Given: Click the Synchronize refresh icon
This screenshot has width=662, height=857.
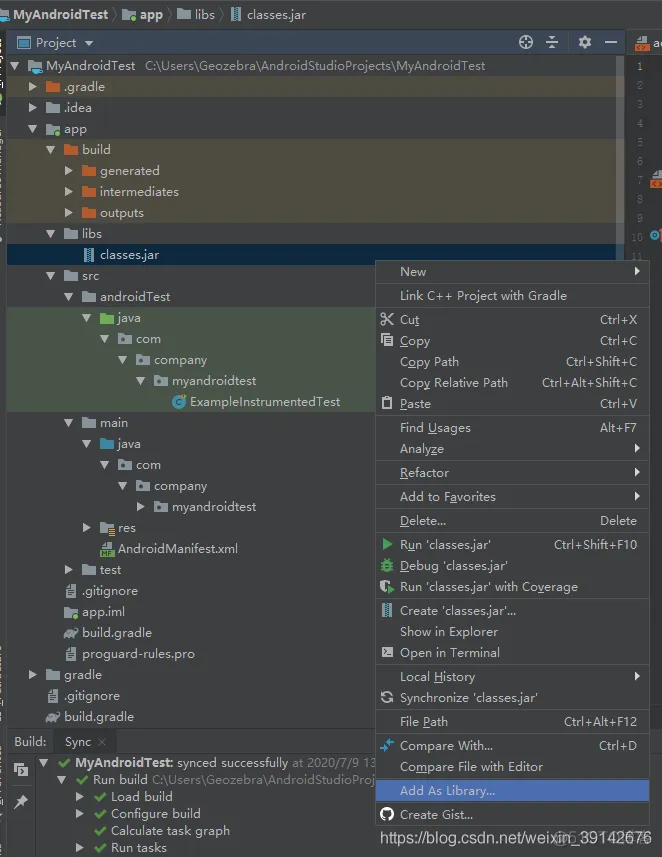Looking at the screenshot, I should point(386,697).
